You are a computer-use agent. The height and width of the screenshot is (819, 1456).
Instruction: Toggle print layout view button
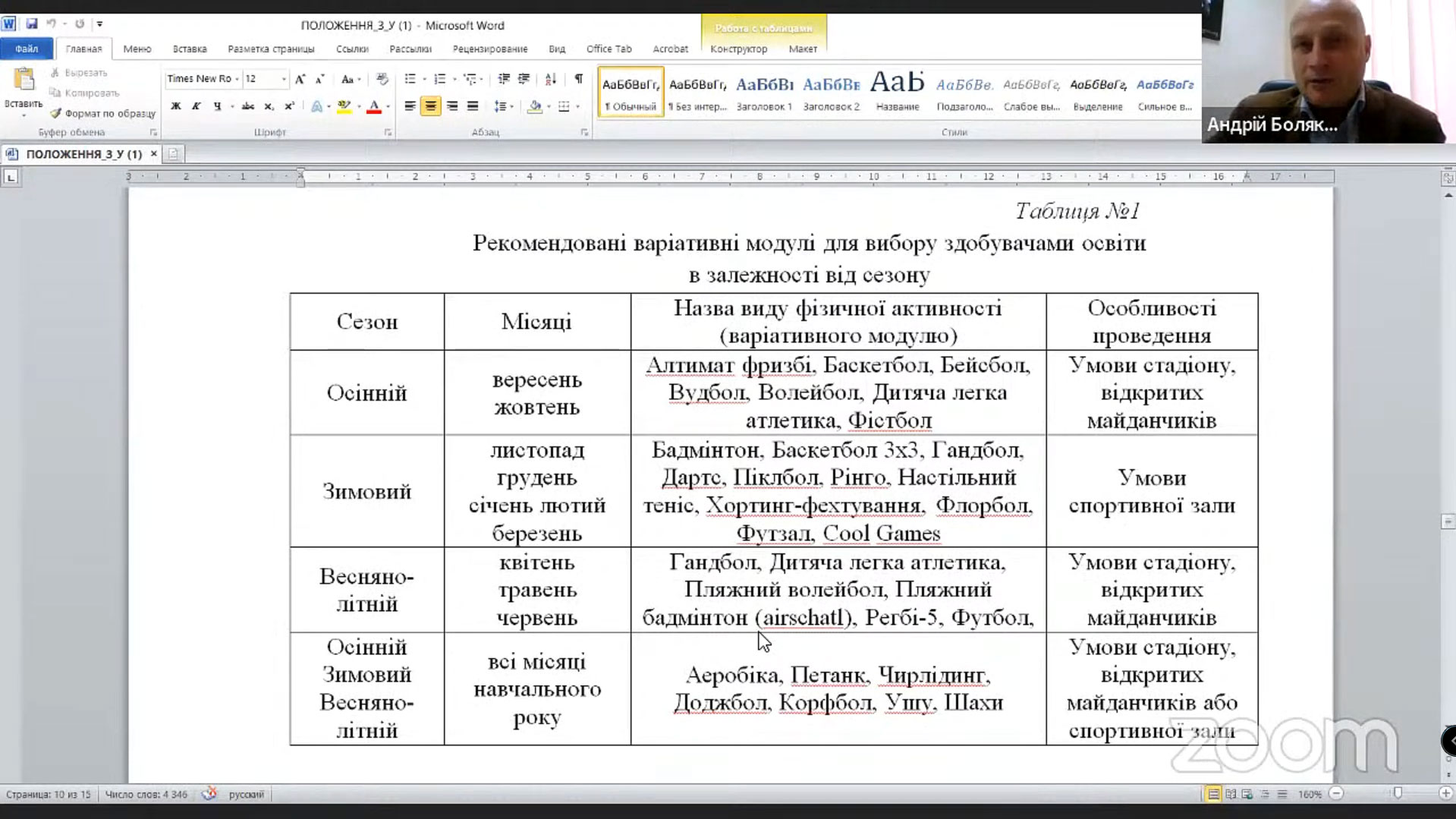point(1213,794)
